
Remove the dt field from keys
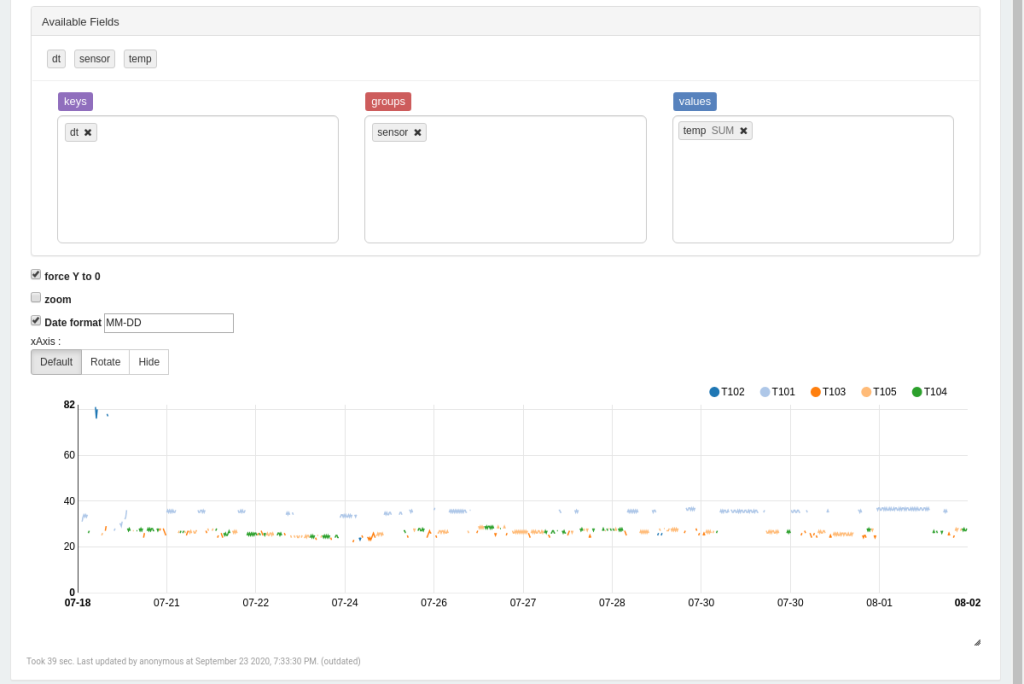point(88,132)
